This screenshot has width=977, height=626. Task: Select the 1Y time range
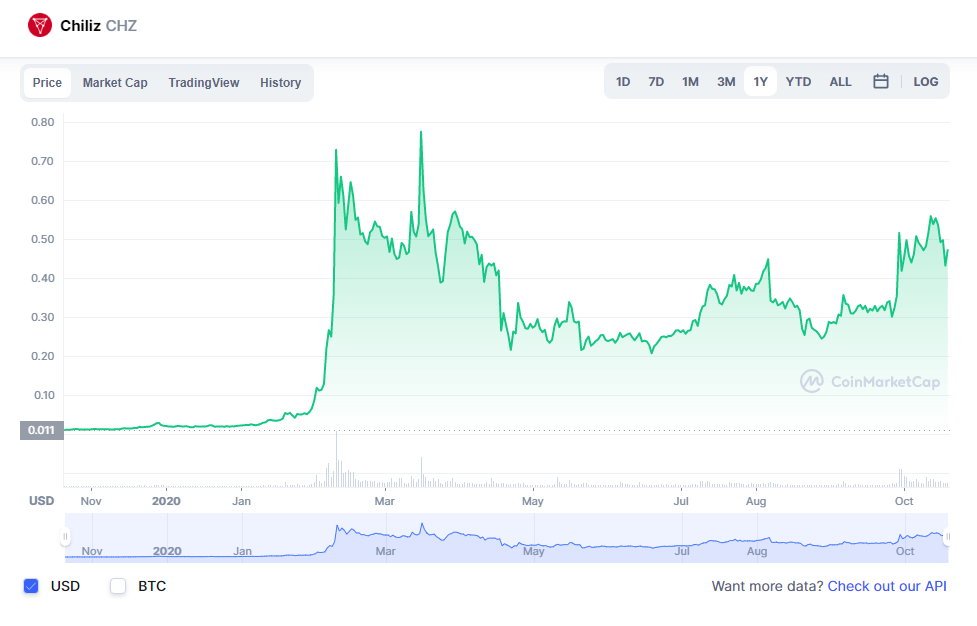click(x=760, y=82)
